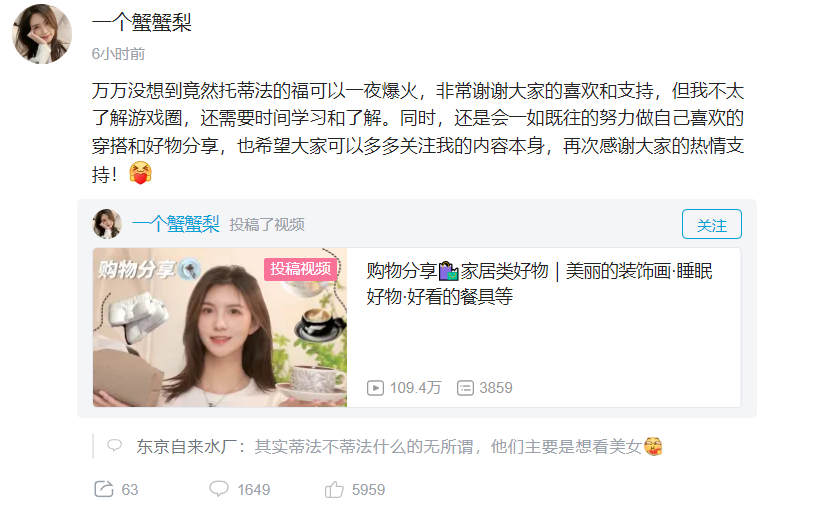
Task: Click the small comment bubble before 东京自来水厂
Action: tap(114, 446)
